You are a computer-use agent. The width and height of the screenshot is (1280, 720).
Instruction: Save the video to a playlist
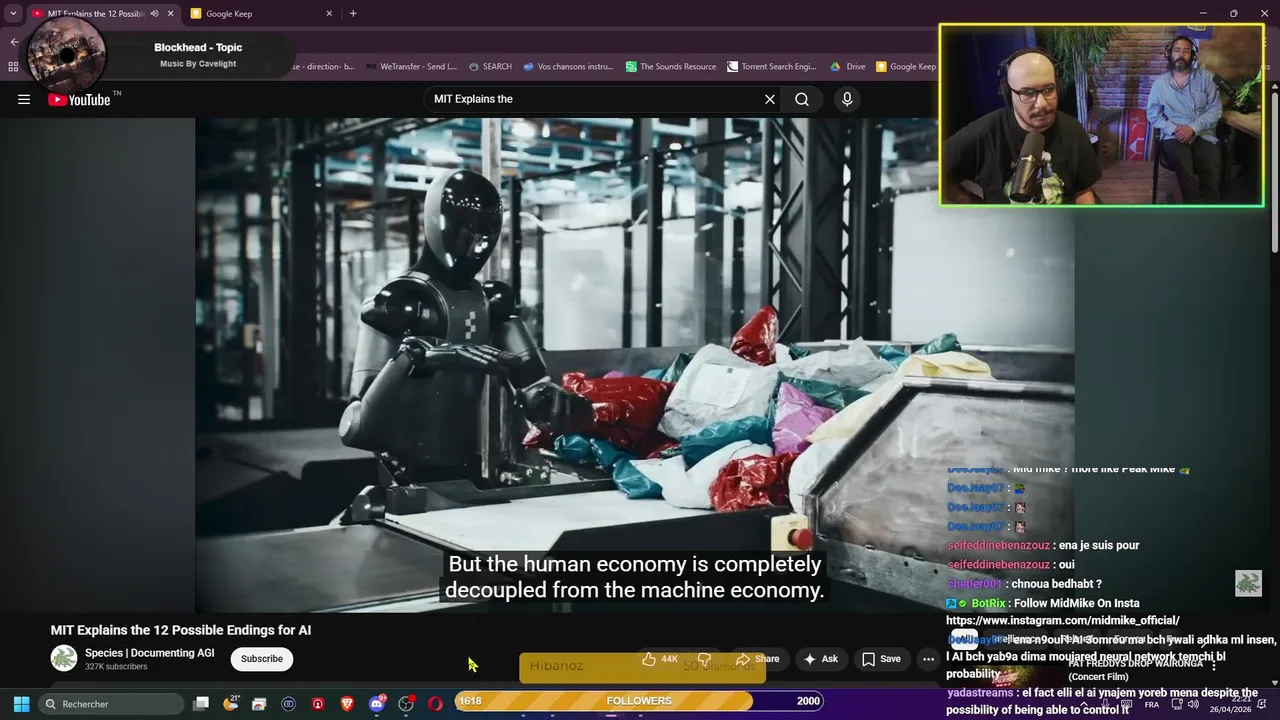coord(881,659)
